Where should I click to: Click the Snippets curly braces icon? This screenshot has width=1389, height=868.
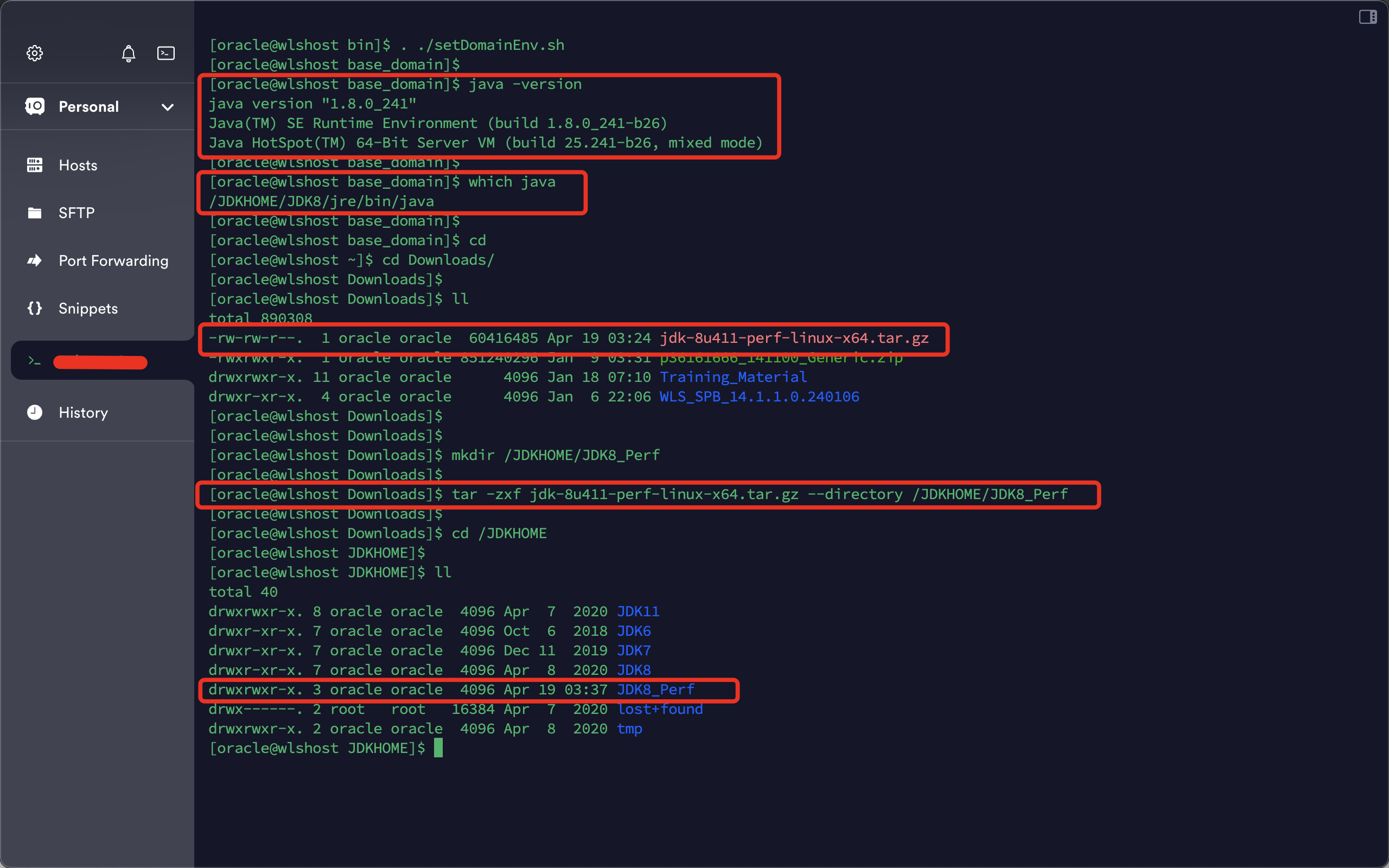click(x=34, y=308)
